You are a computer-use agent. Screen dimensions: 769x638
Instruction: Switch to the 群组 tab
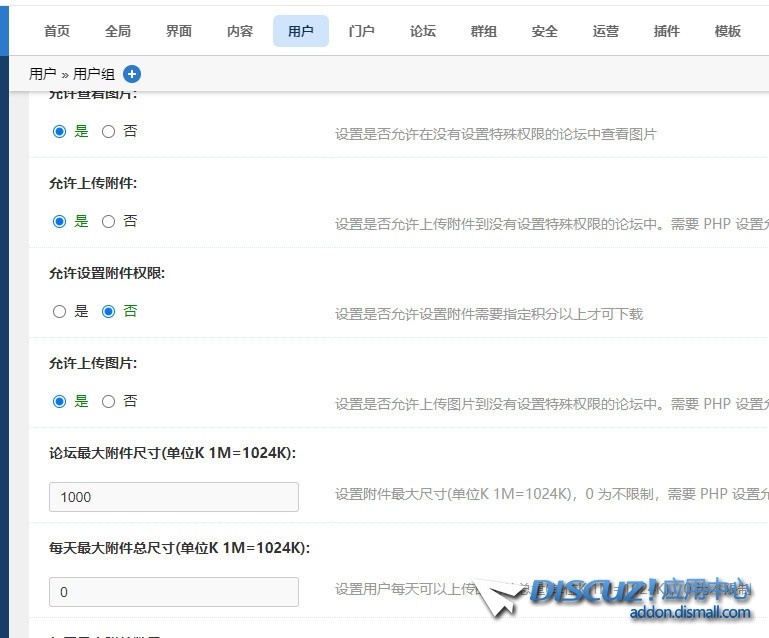coord(484,31)
